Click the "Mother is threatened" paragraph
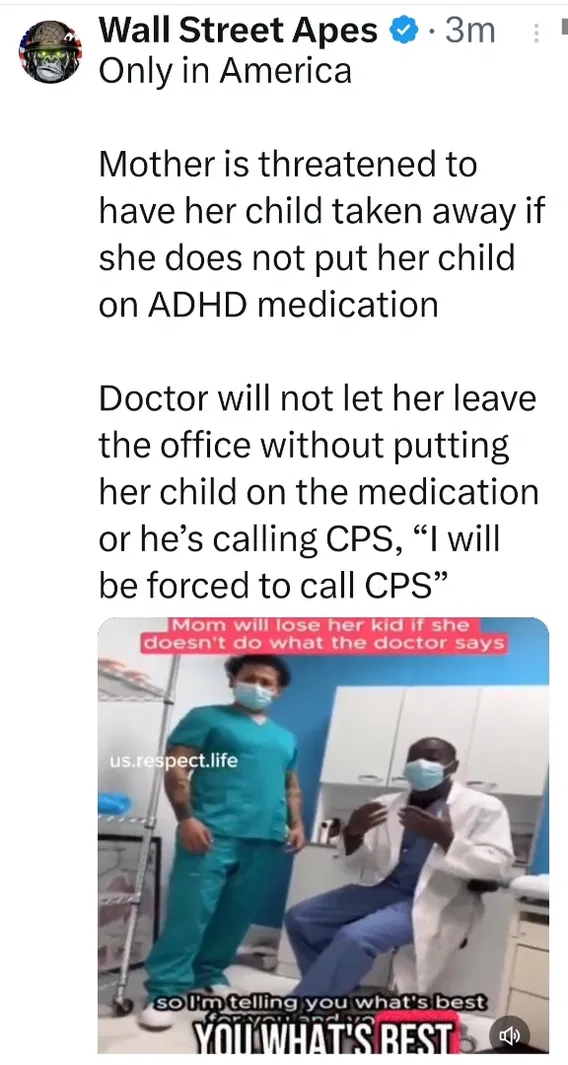568x1065 pixels. pos(321,234)
